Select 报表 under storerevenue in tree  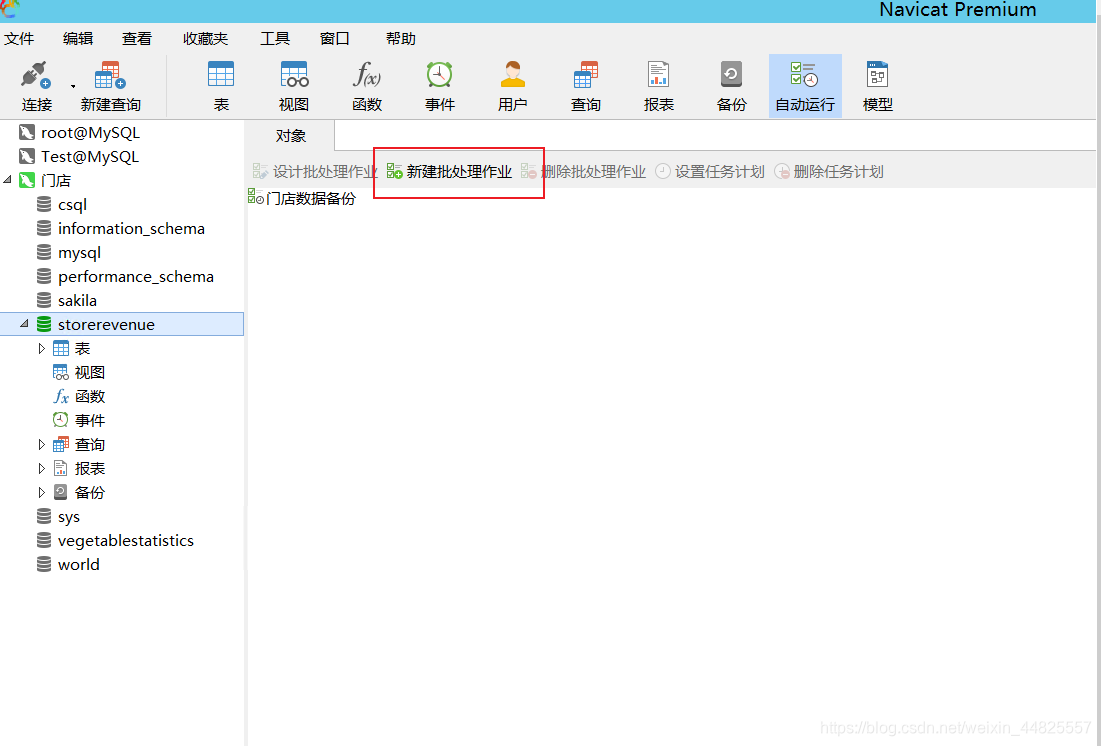tap(90, 468)
